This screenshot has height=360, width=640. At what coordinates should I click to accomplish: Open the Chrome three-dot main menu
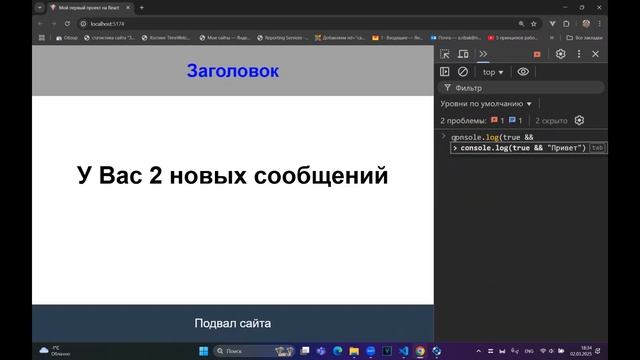(599, 24)
